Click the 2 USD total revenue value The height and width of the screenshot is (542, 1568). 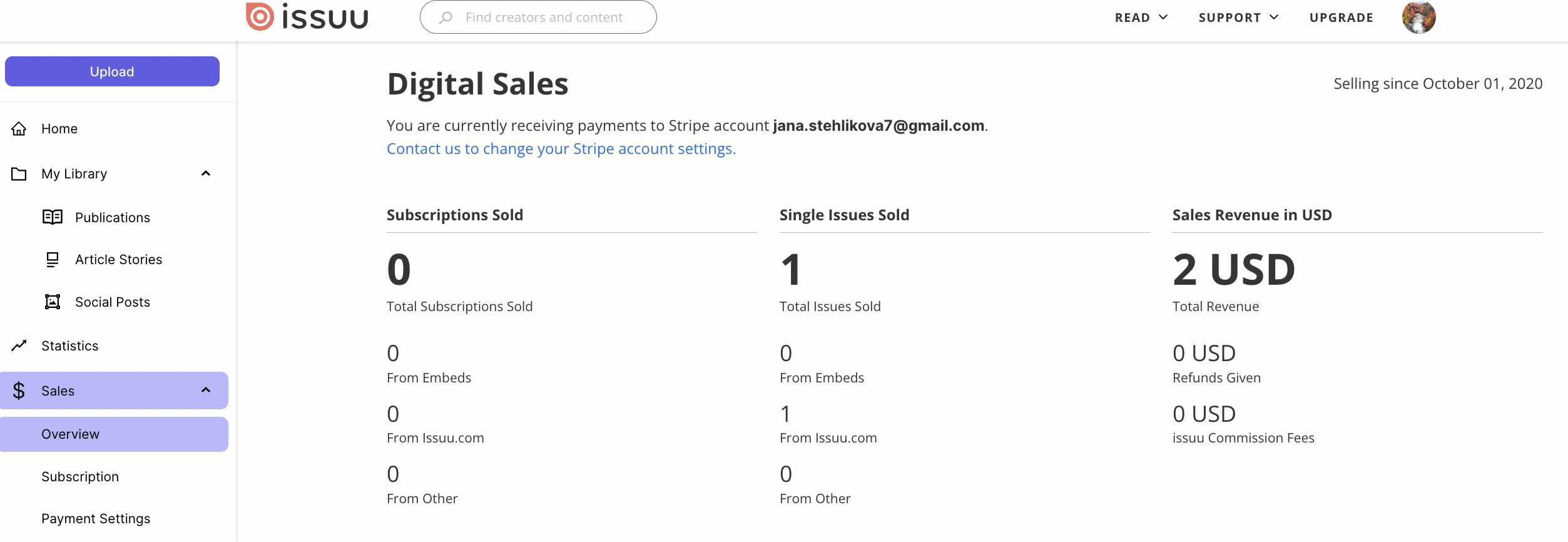point(1234,270)
